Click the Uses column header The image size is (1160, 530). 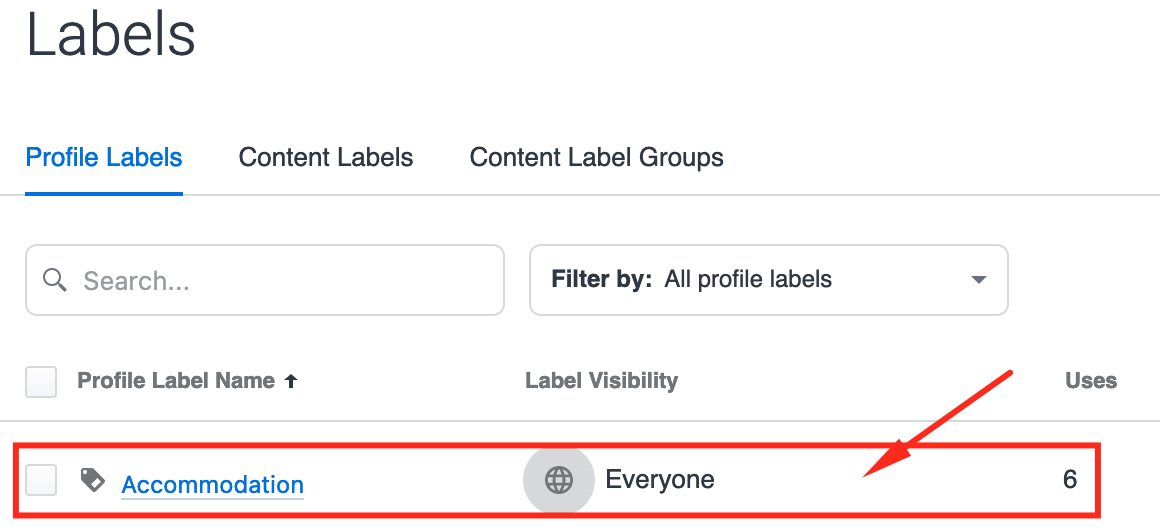(x=1090, y=381)
